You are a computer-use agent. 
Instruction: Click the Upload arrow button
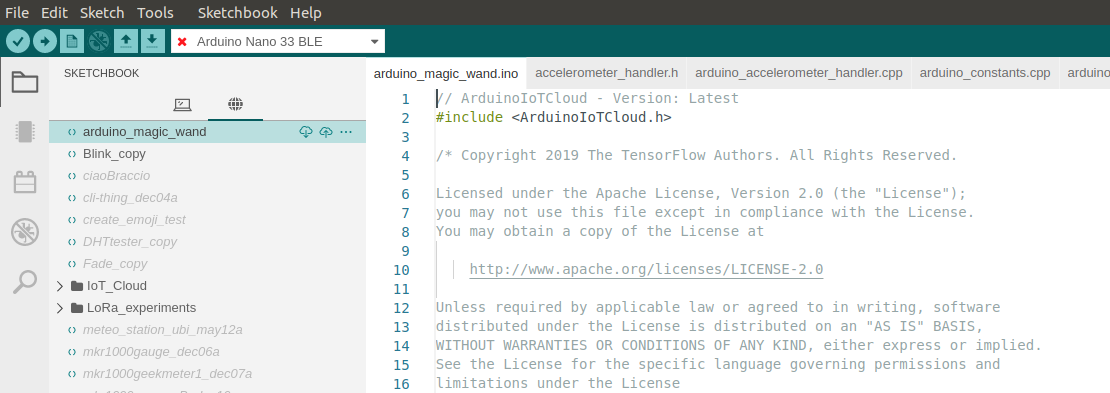coord(45,41)
